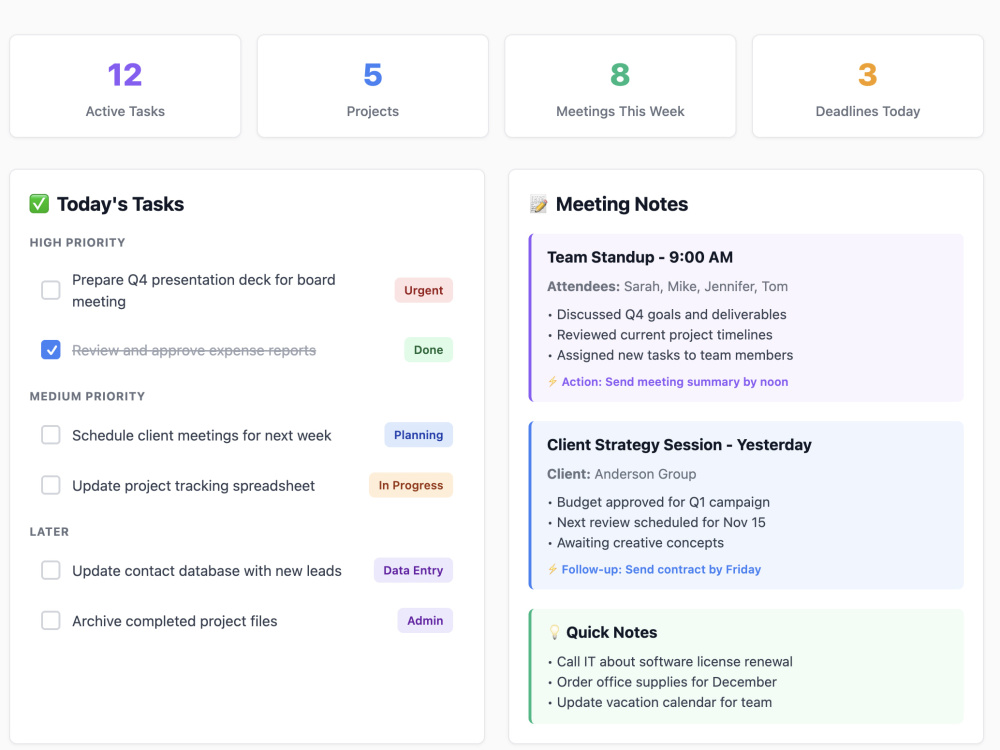Viewport: 1000px width, 750px height.
Task: Click Client: Anderson Group line
Action: pos(621,474)
